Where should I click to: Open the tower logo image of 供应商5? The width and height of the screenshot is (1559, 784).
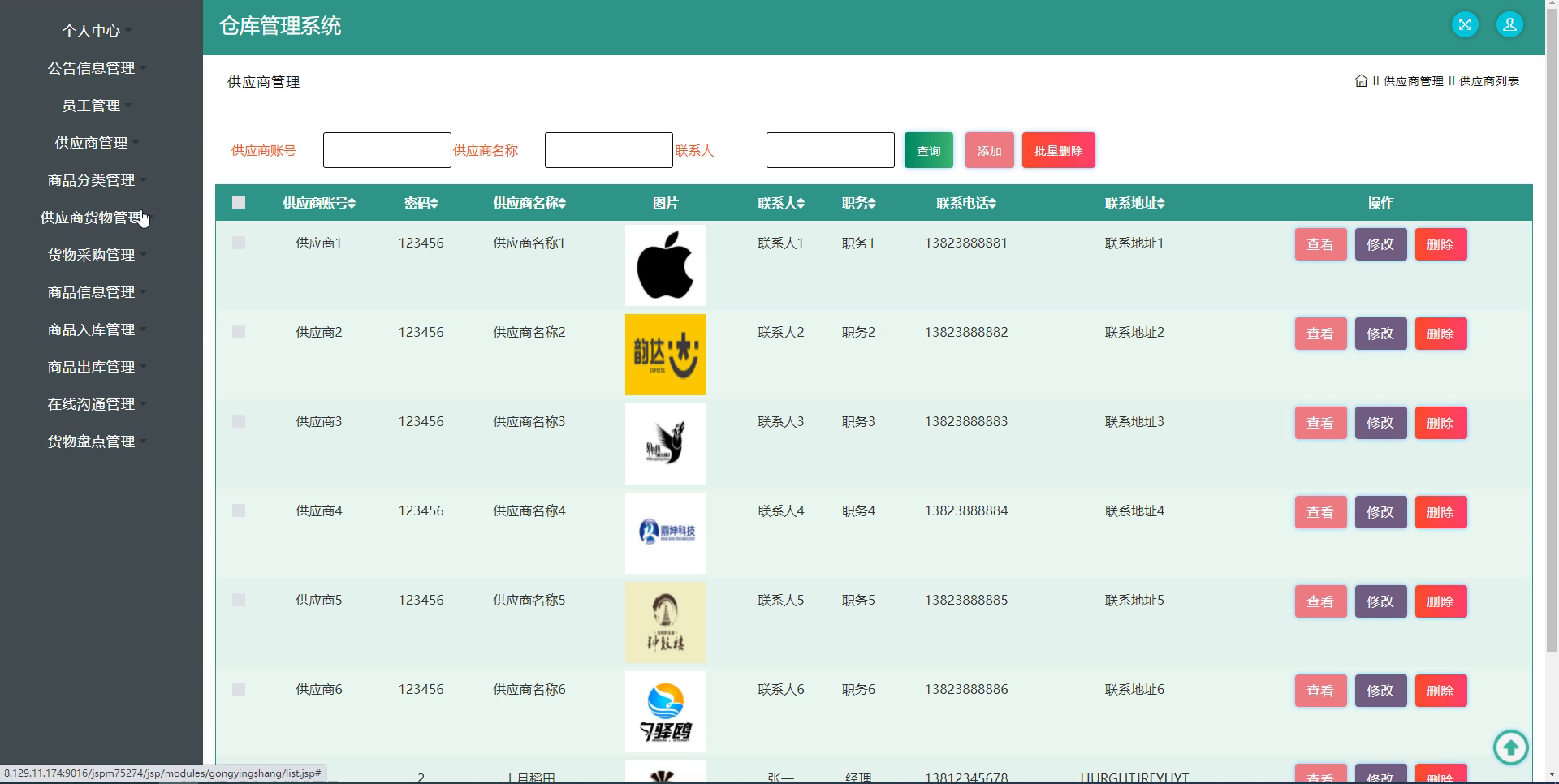[666, 622]
